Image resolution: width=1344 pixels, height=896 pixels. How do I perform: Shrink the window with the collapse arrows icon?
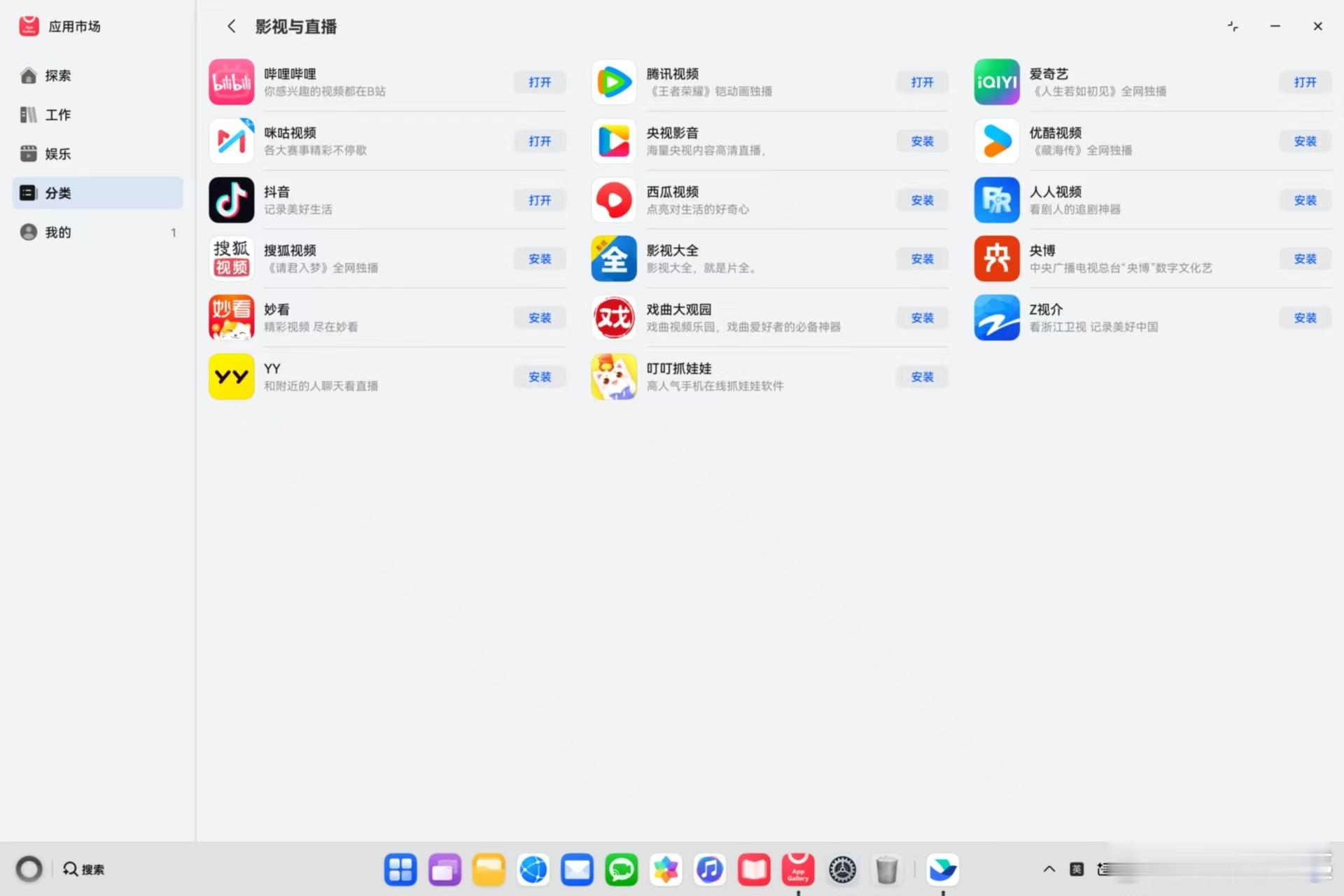coord(1233,26)
